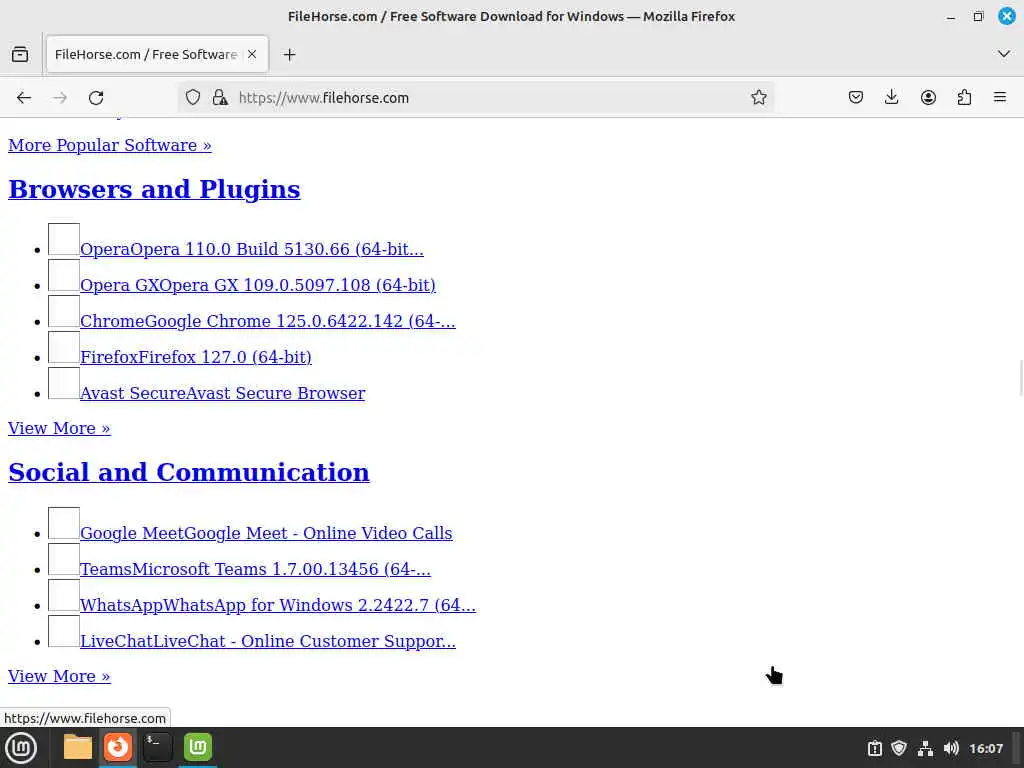Open the Firefox View icon at tab bar left

20,54
